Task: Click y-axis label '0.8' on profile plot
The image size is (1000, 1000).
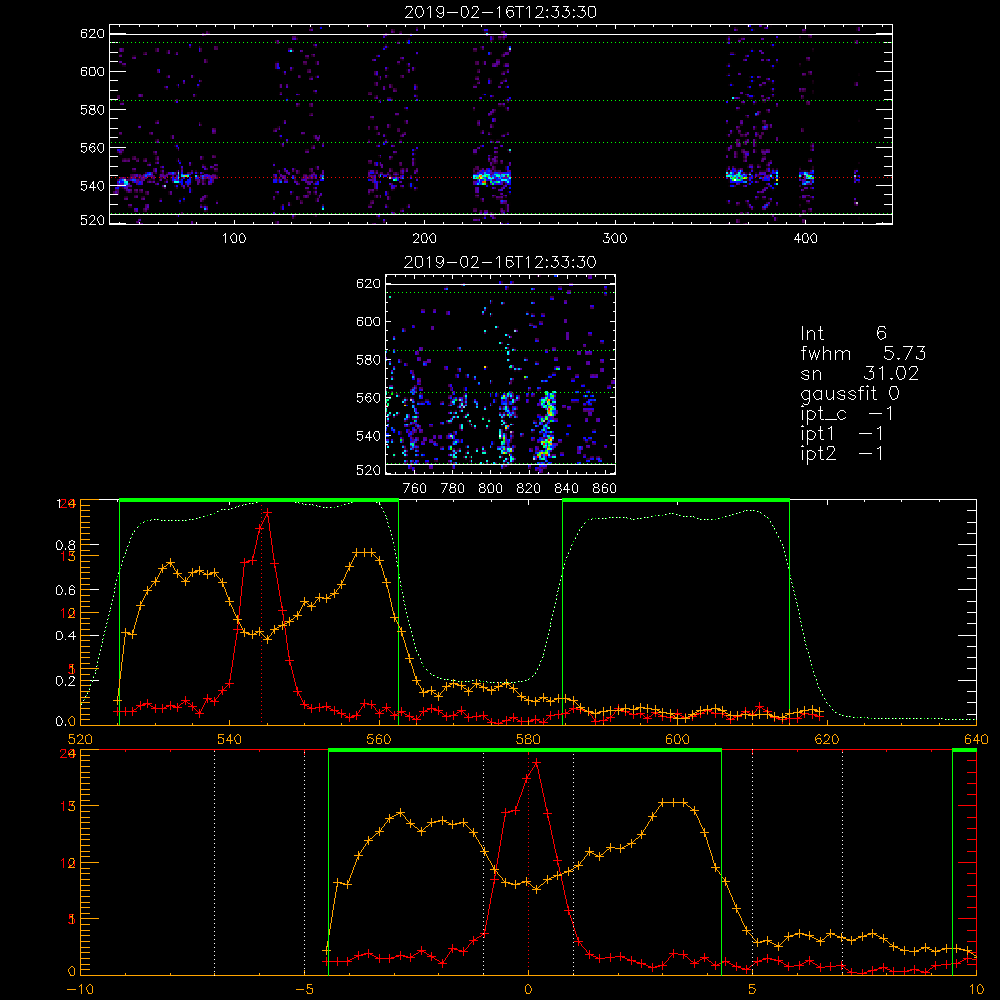Action: click(x=66, y=546)
